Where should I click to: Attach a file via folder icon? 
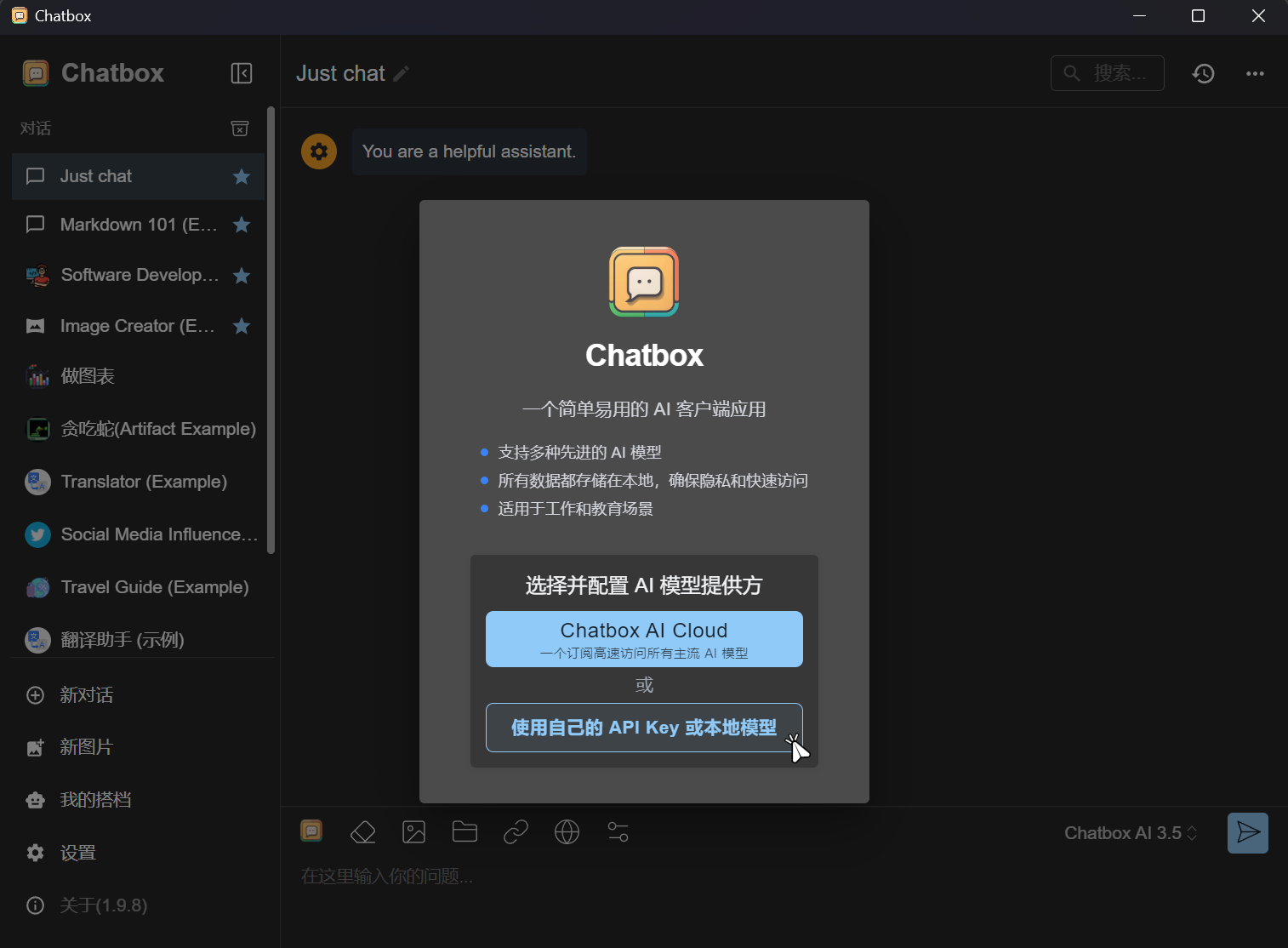click(x=464, y=831)
